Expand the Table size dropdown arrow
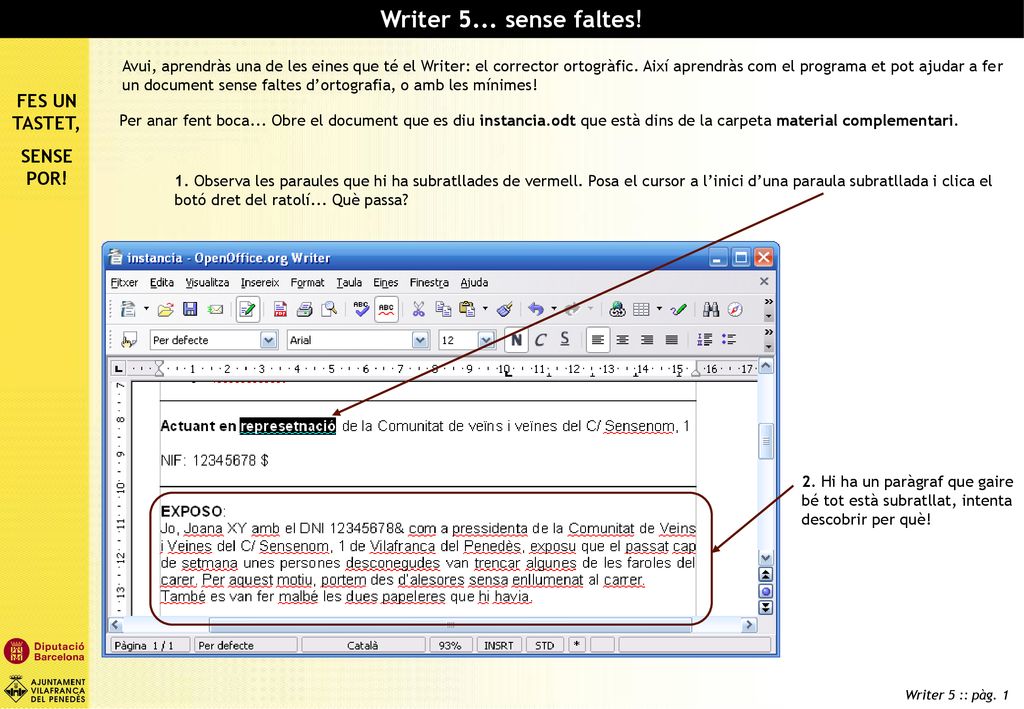The width and height of the screenshot is (1024, 709). click(659, 309)
